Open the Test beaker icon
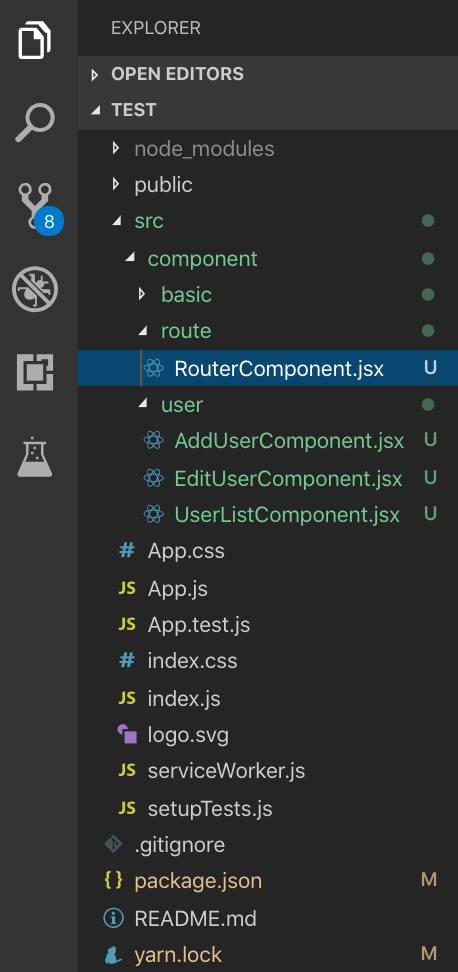This screenshot has height=972, width=458. point(35,457)
